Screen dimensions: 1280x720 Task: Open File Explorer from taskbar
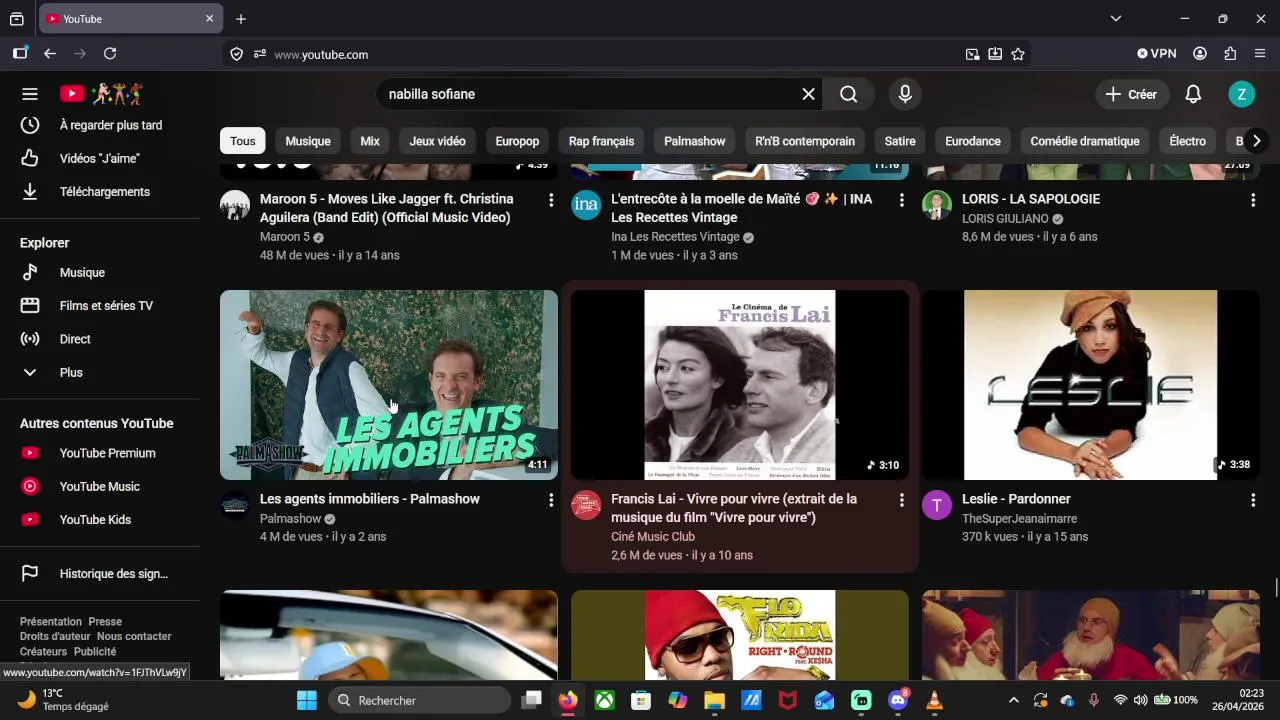coord(714,700)
